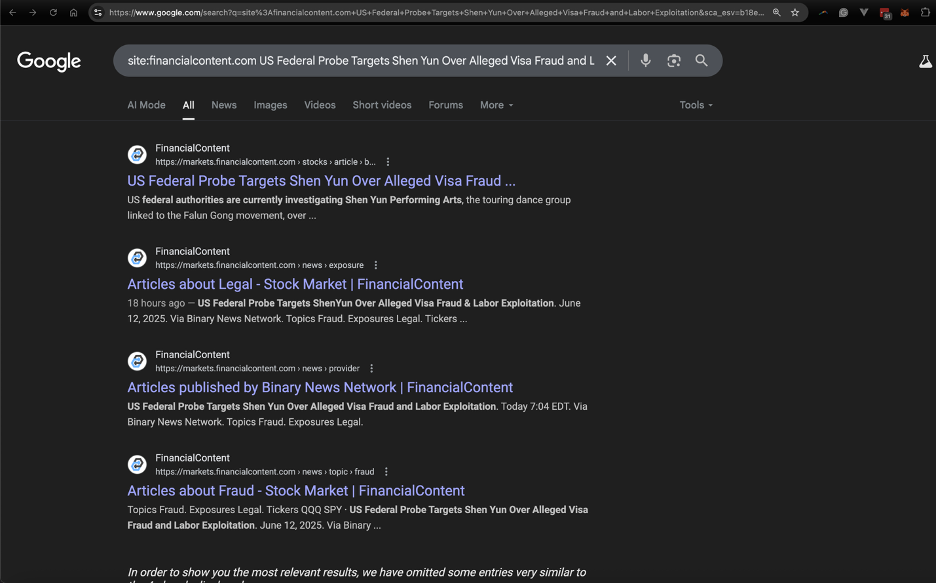This screenshot has width=936, height=584.
Task: Click 'Tickers QQQ SPY' snippet text
Action: 304,510
